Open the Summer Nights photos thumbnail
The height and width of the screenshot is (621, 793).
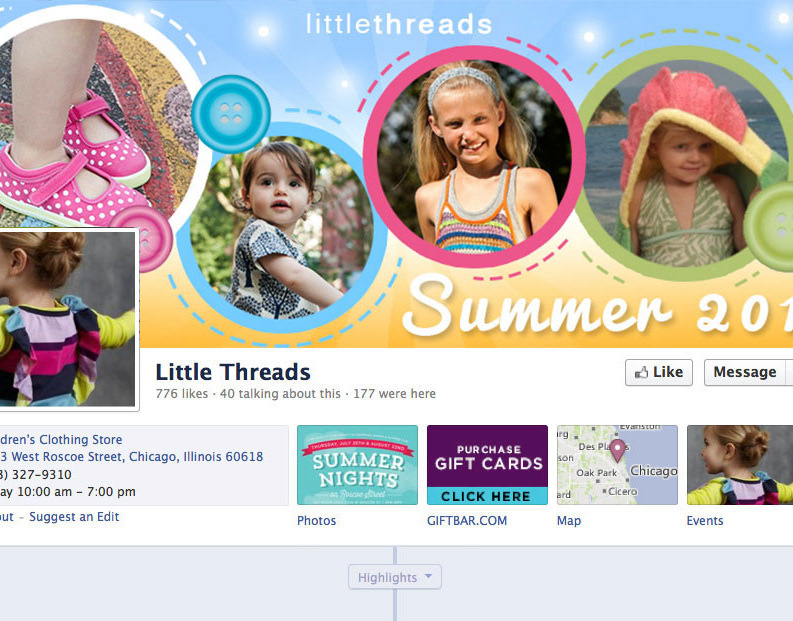357,465
